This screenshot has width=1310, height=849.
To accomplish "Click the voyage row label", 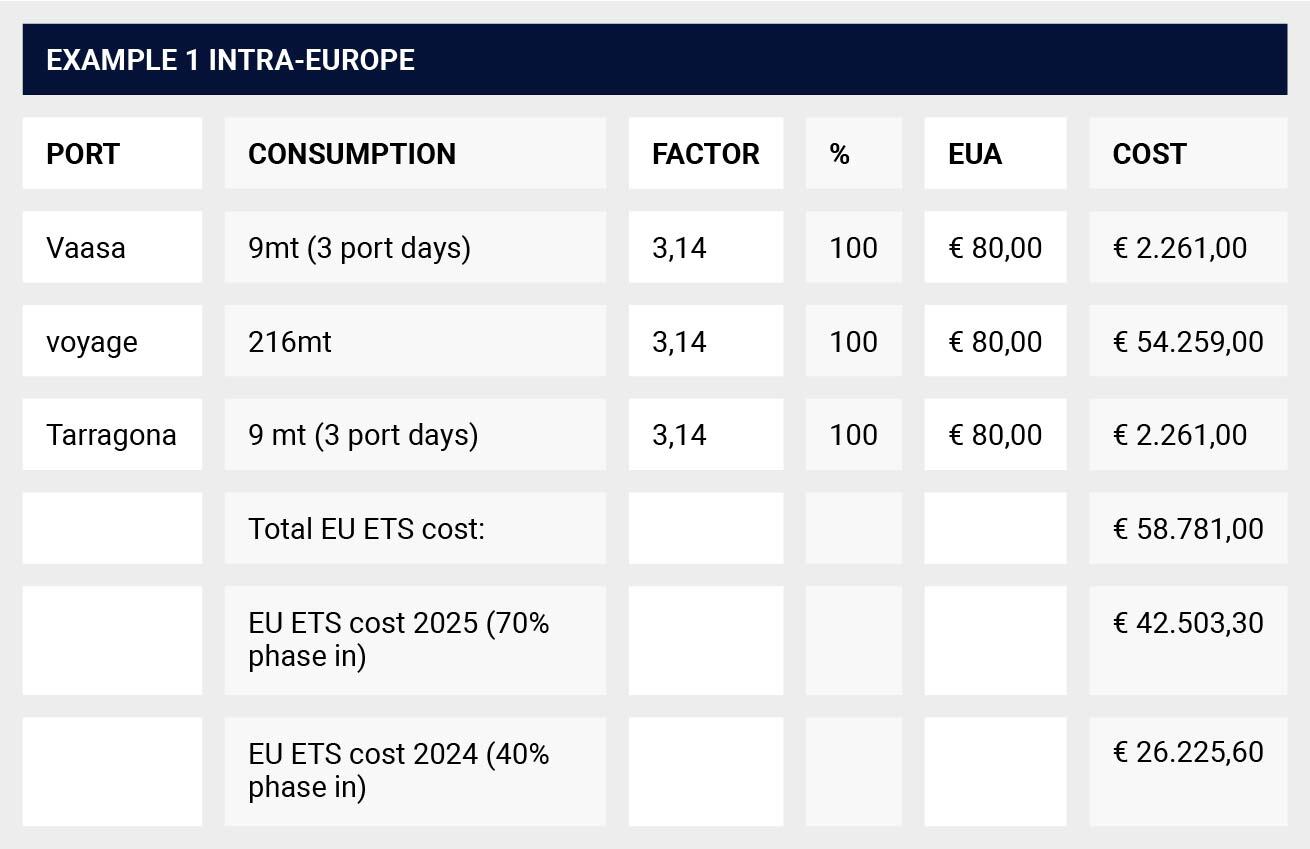I will [x=112, y=341].
